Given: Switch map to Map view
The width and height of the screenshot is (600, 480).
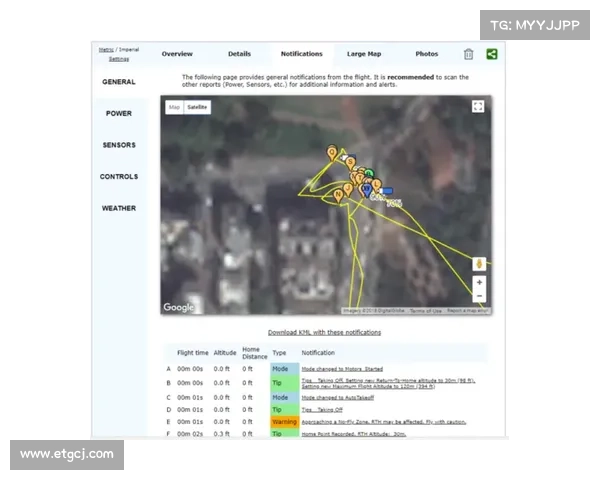Looking at the screenshot, I should click(174, 107).
